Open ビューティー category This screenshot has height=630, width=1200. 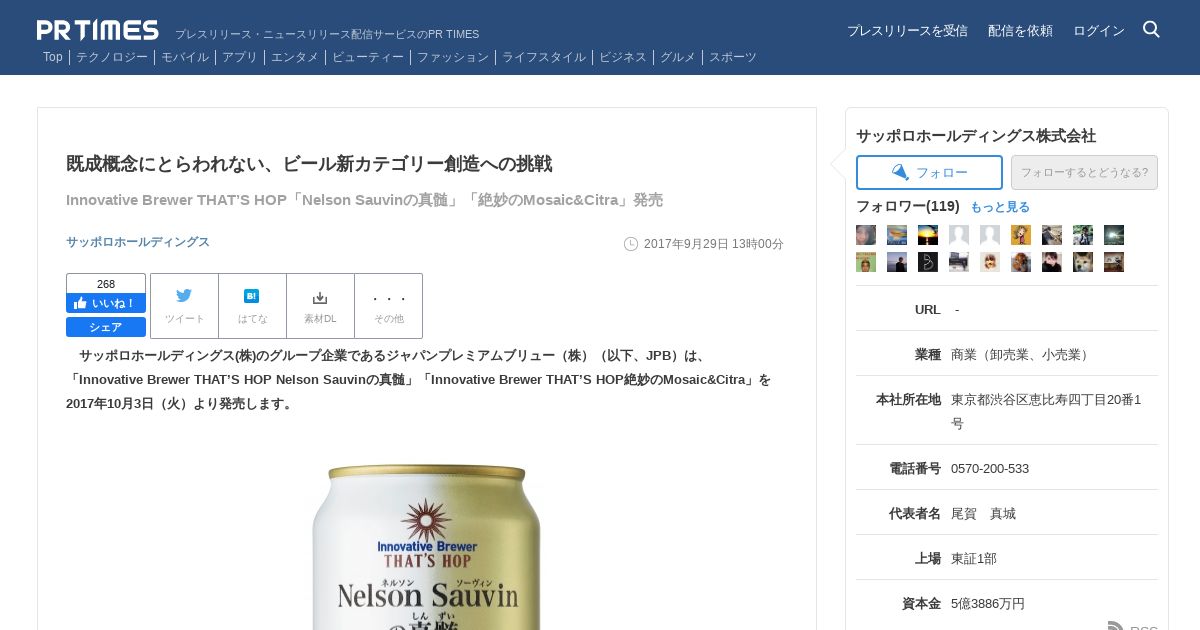(368, 57)
